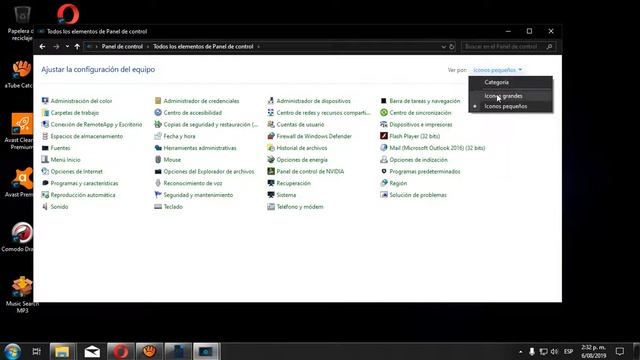640x360 pixels.
Task: Open Opciones de Internet link
Action: 76,171
